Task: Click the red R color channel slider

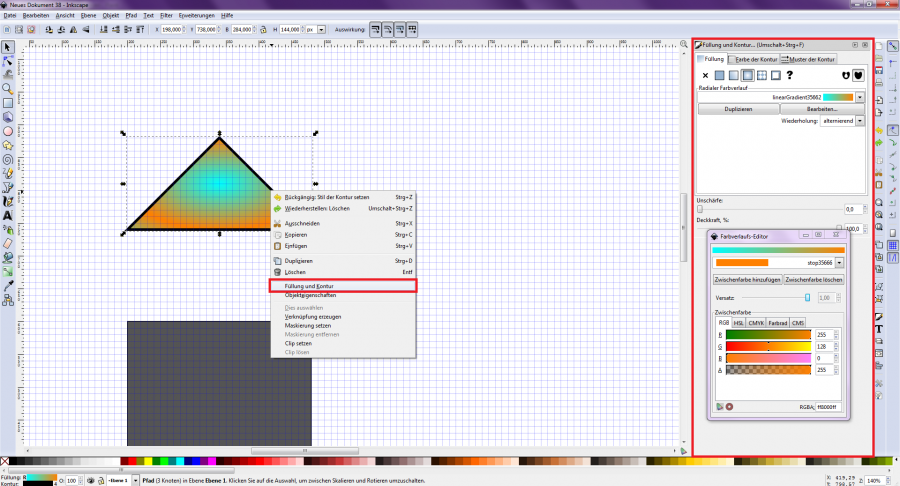Action: click(x=768, y=335)
